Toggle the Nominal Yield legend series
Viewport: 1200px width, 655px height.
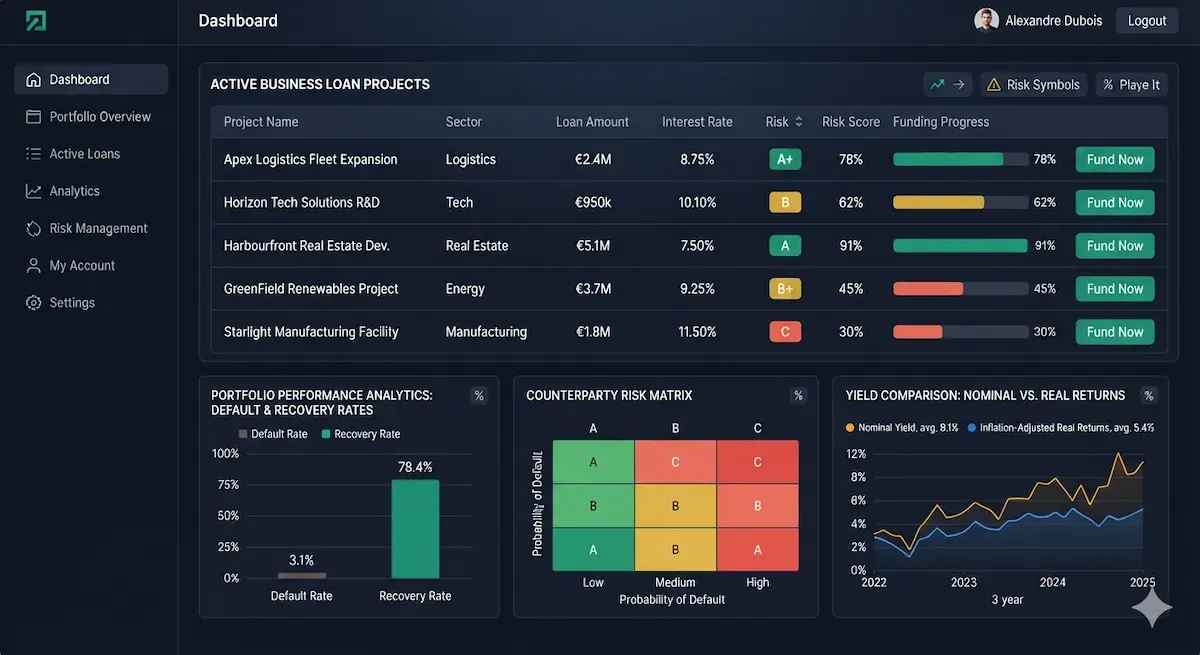(x=902, y=428)
